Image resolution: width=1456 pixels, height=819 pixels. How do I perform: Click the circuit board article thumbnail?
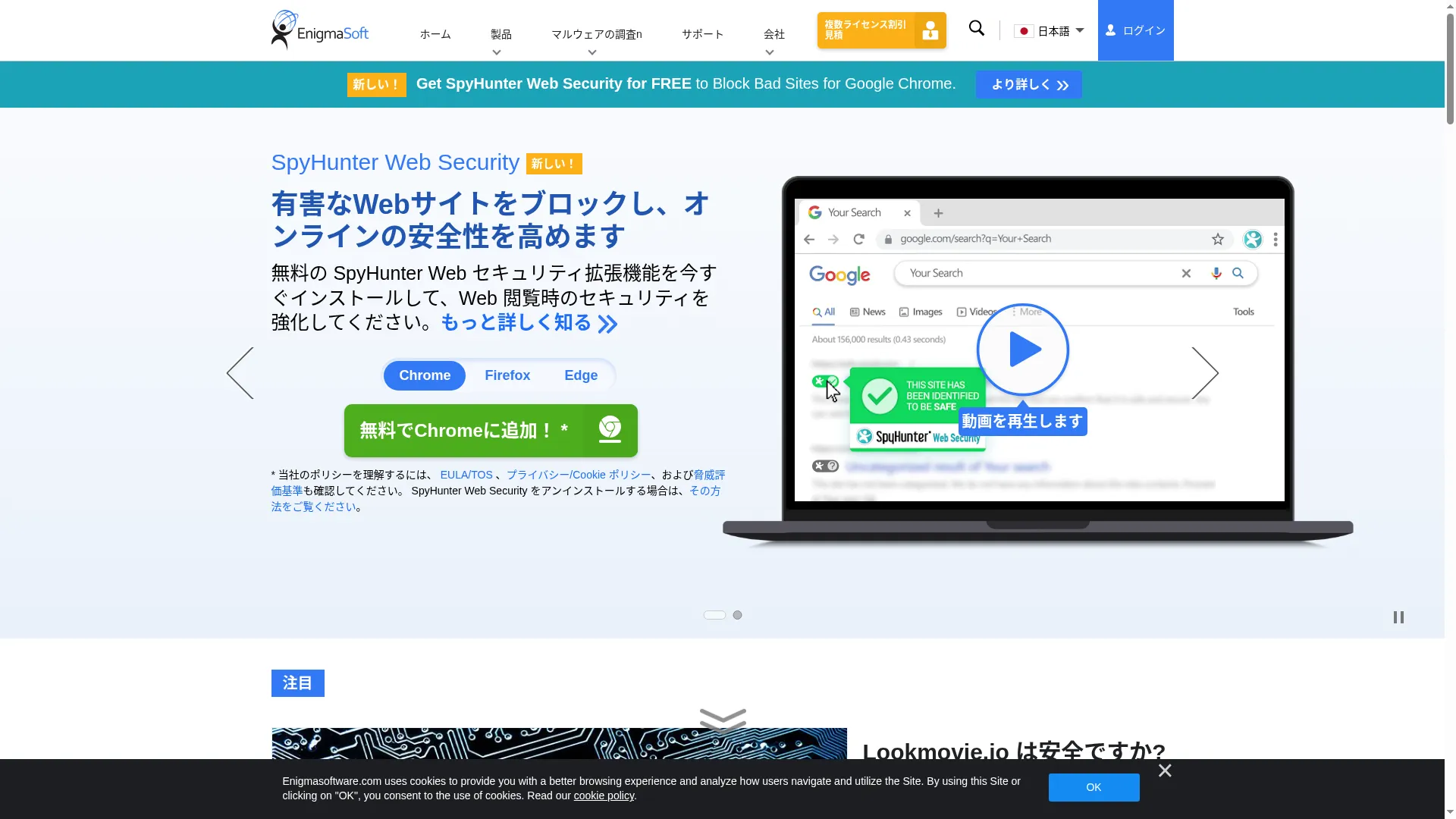coord(559,744)
